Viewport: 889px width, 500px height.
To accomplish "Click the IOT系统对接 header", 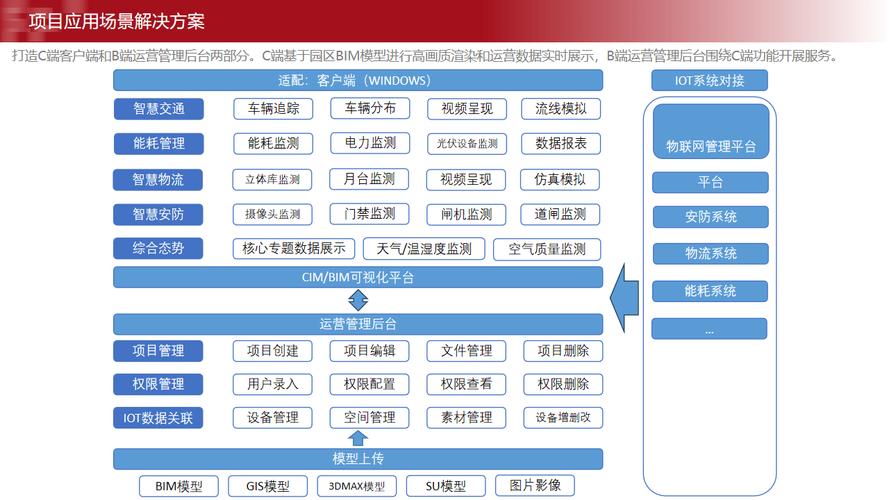I will pyautogui.click(x=710, y=81).
